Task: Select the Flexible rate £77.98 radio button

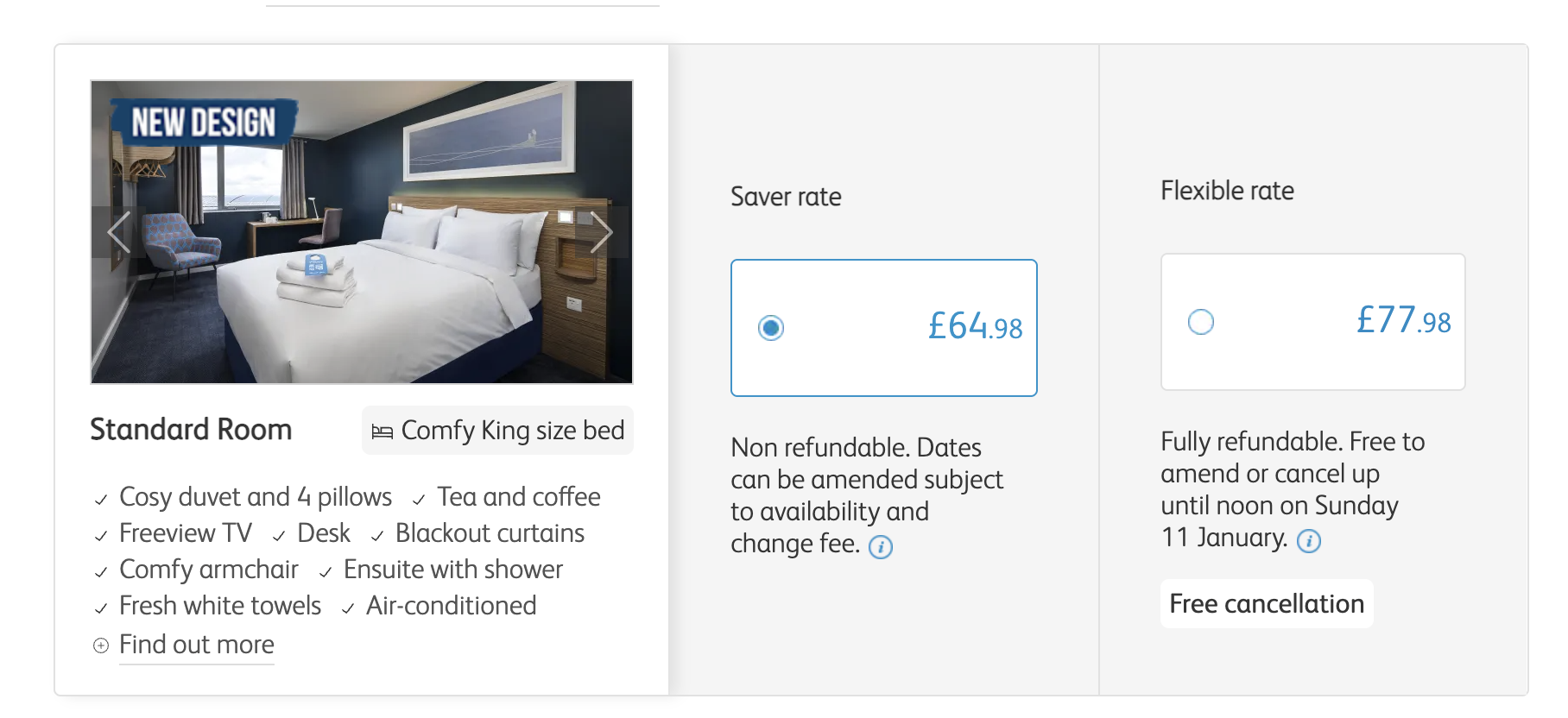Action: (x=1201, y=322)
